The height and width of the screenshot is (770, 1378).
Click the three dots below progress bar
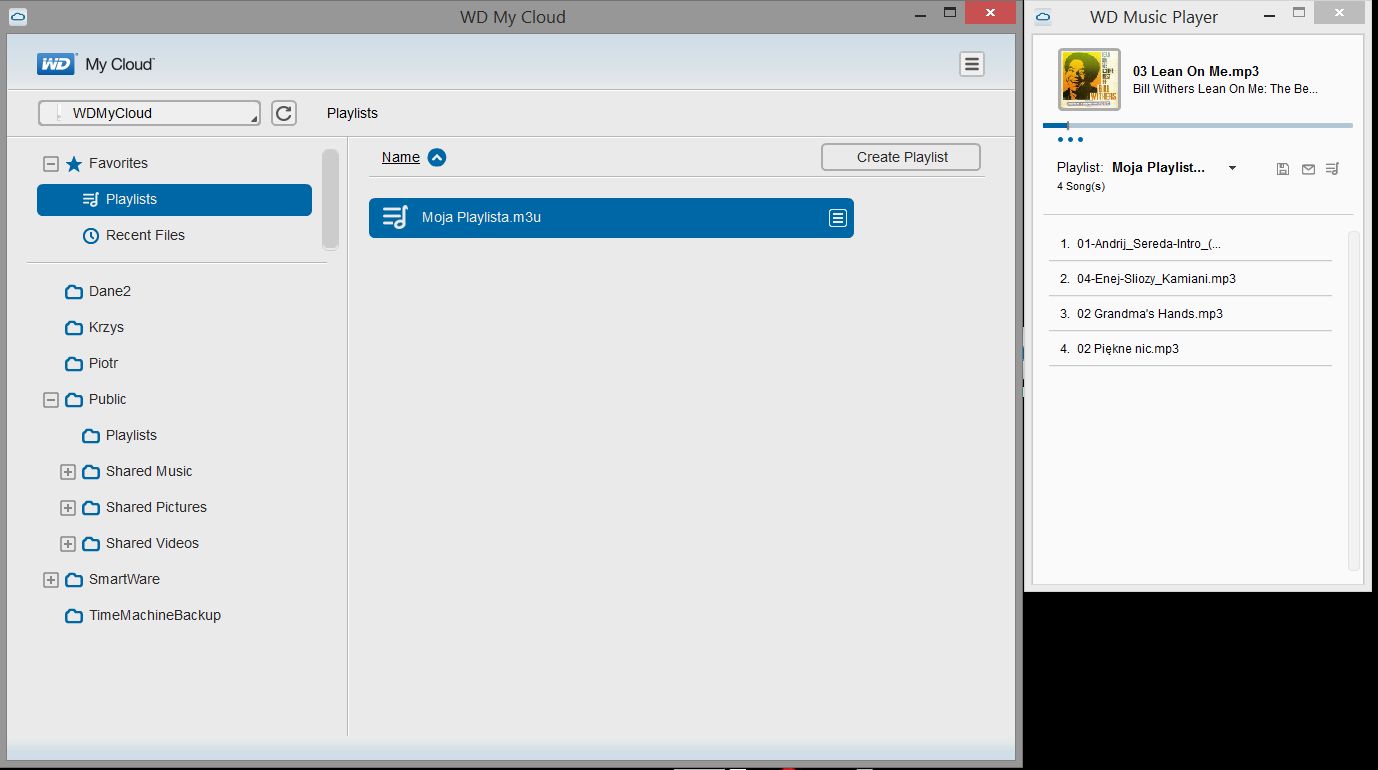(1070, 140)
